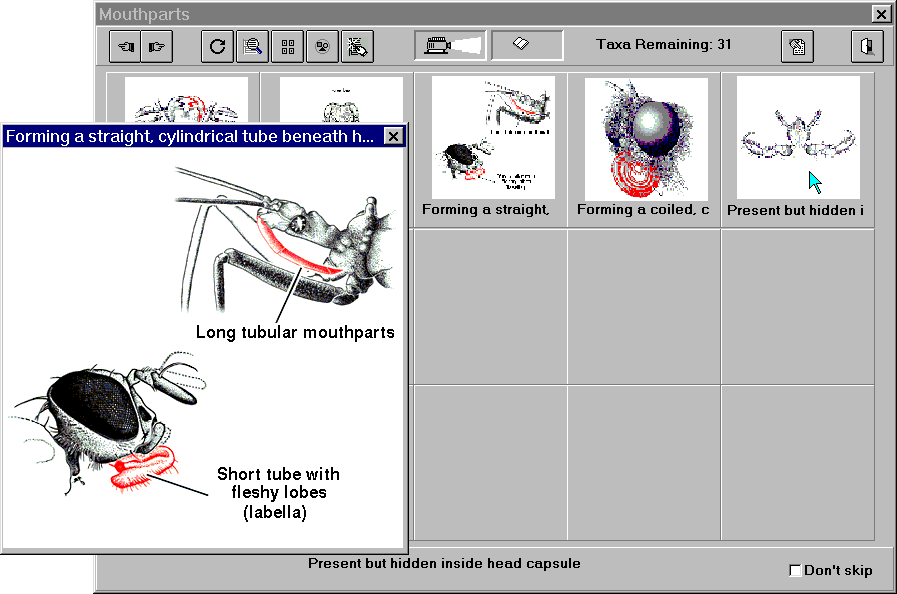Viewport: 897px width, 594px height.
Task: Click the first partially hidden mouthpart thumbnail
Action: [186, 99]
